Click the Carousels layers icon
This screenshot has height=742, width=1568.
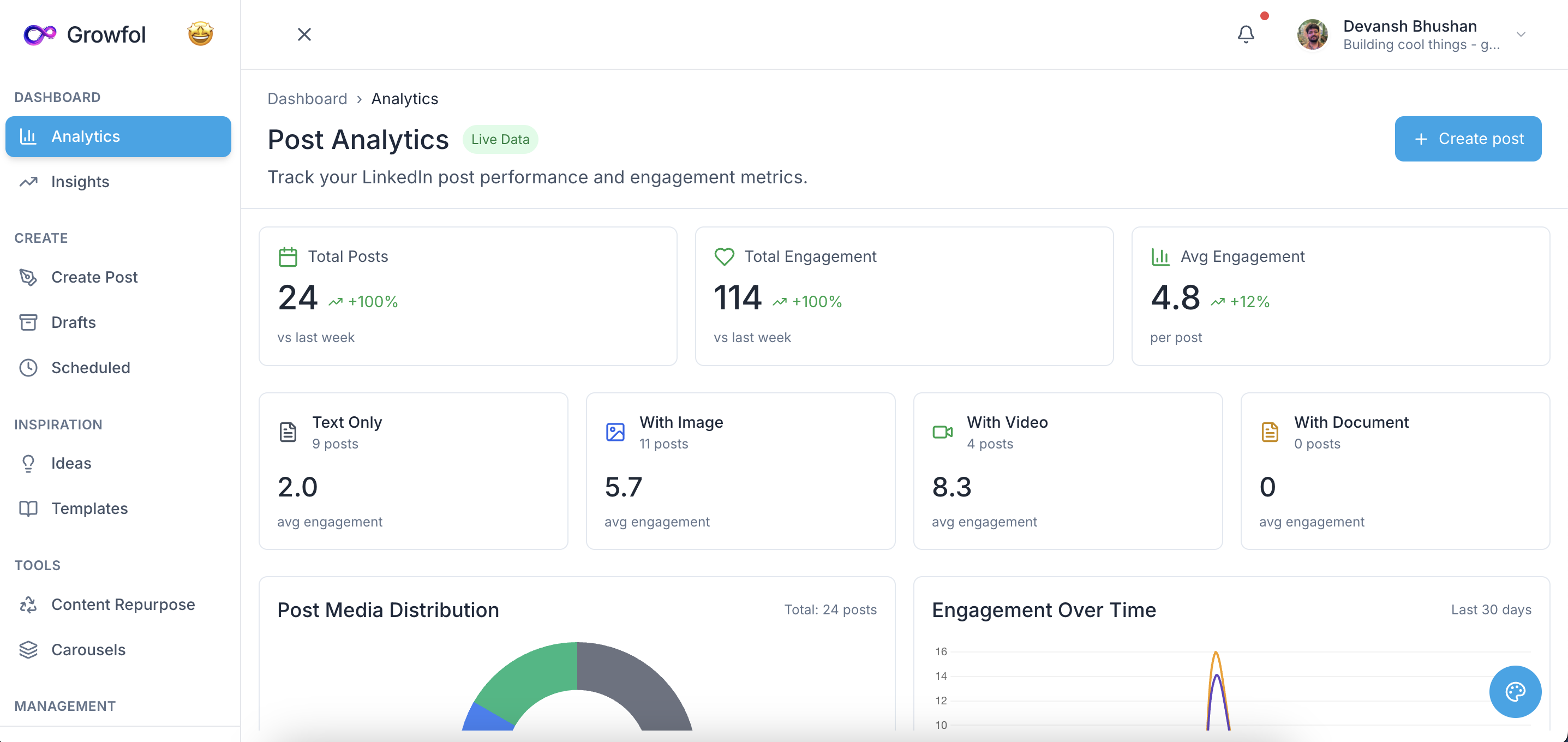28,649
